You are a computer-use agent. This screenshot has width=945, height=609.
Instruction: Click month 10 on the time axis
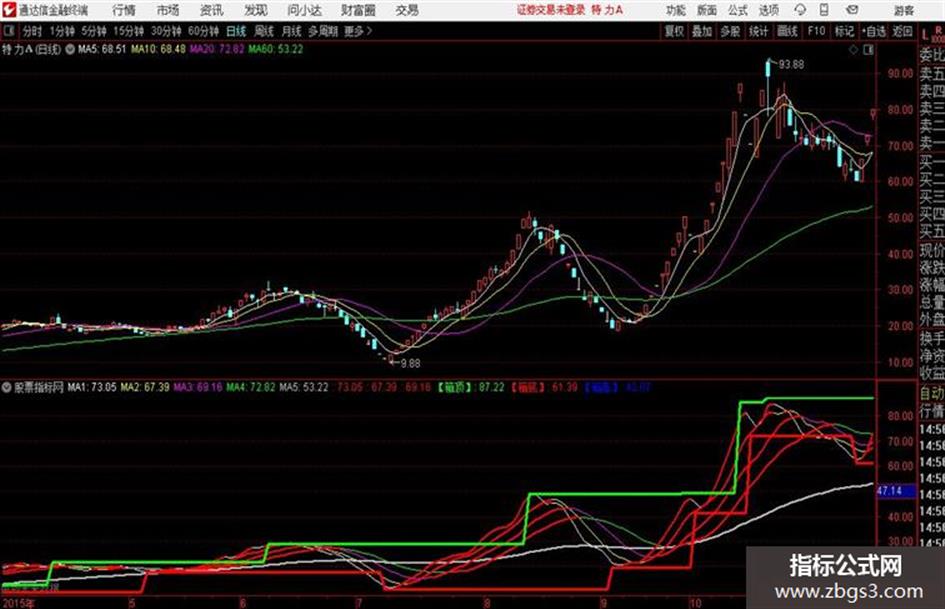pyautogui.click(x=695, y=602)
